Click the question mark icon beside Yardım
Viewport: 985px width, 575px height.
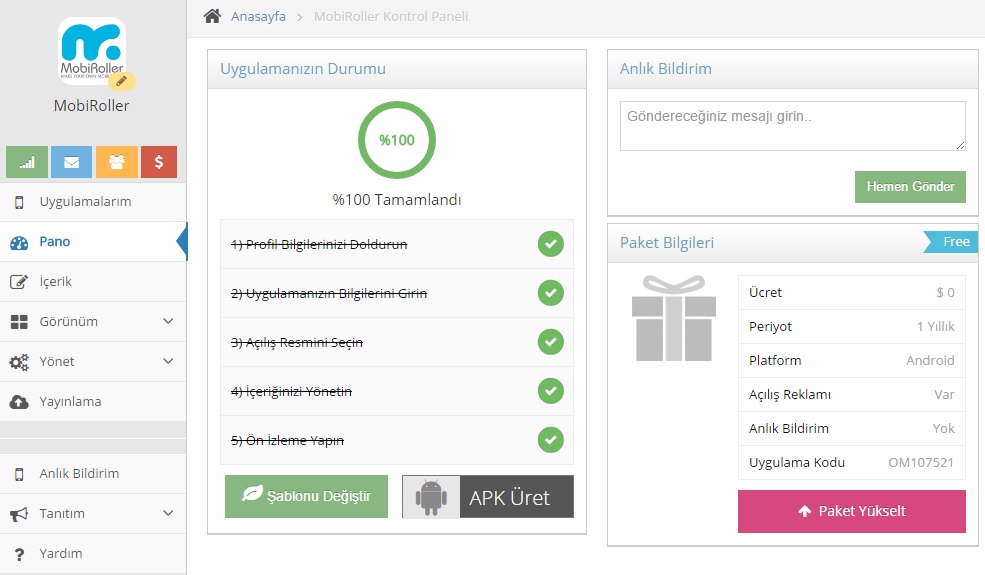click(x=19, y=554)
